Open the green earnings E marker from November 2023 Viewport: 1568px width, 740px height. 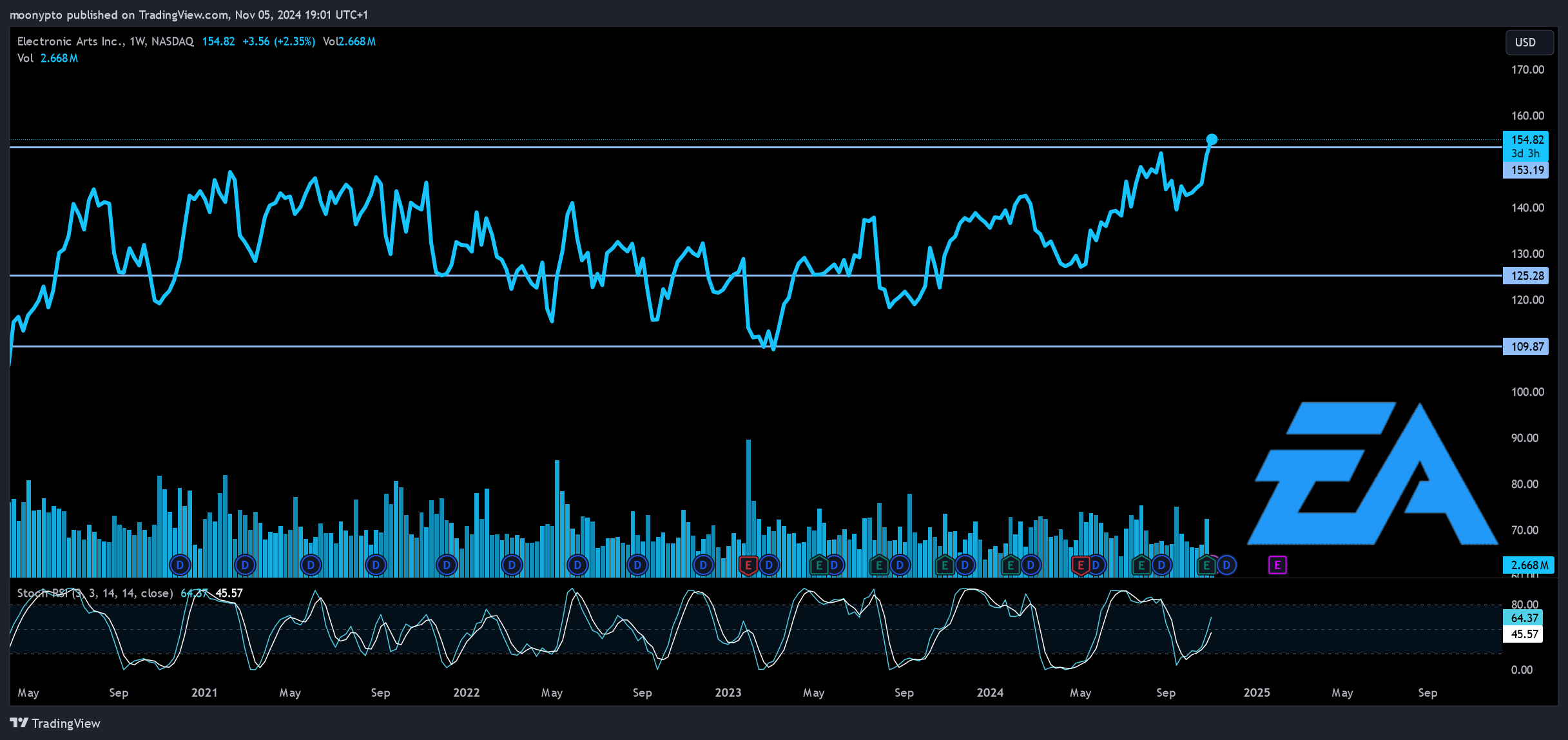(945, 565)
